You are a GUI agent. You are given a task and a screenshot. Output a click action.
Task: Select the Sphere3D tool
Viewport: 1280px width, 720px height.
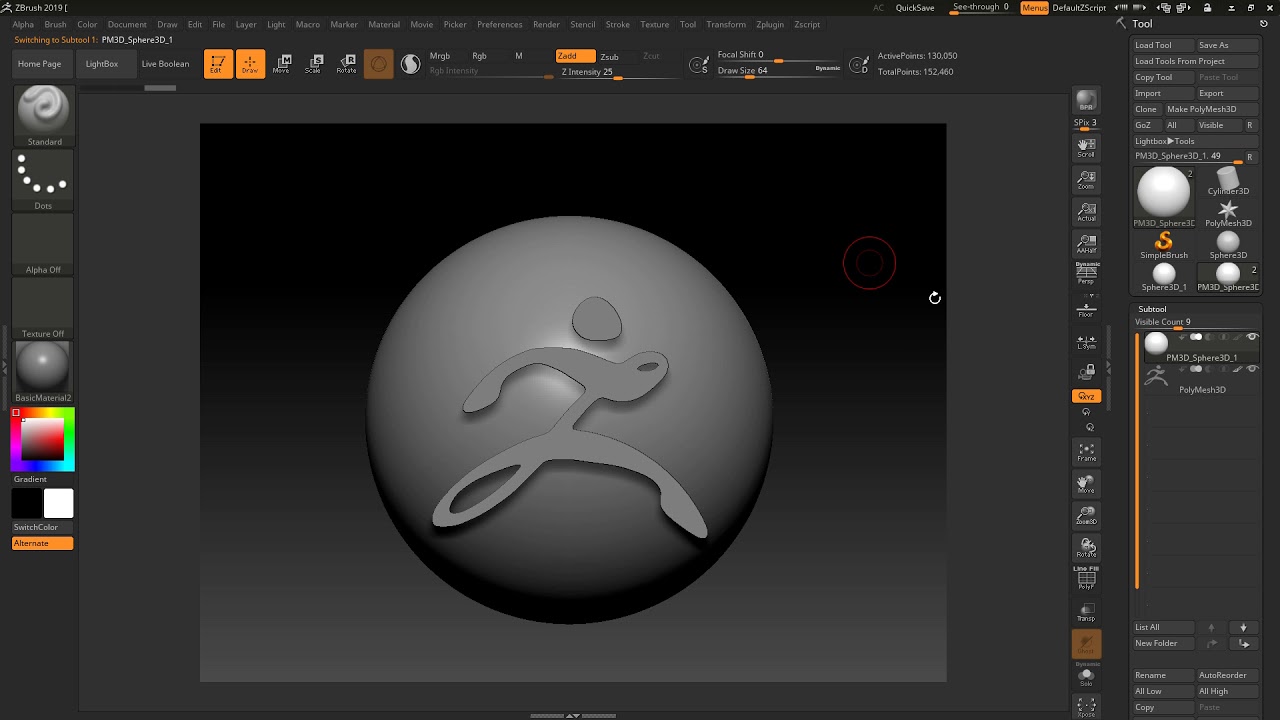pyautogui.click(x=1228, y=245)
